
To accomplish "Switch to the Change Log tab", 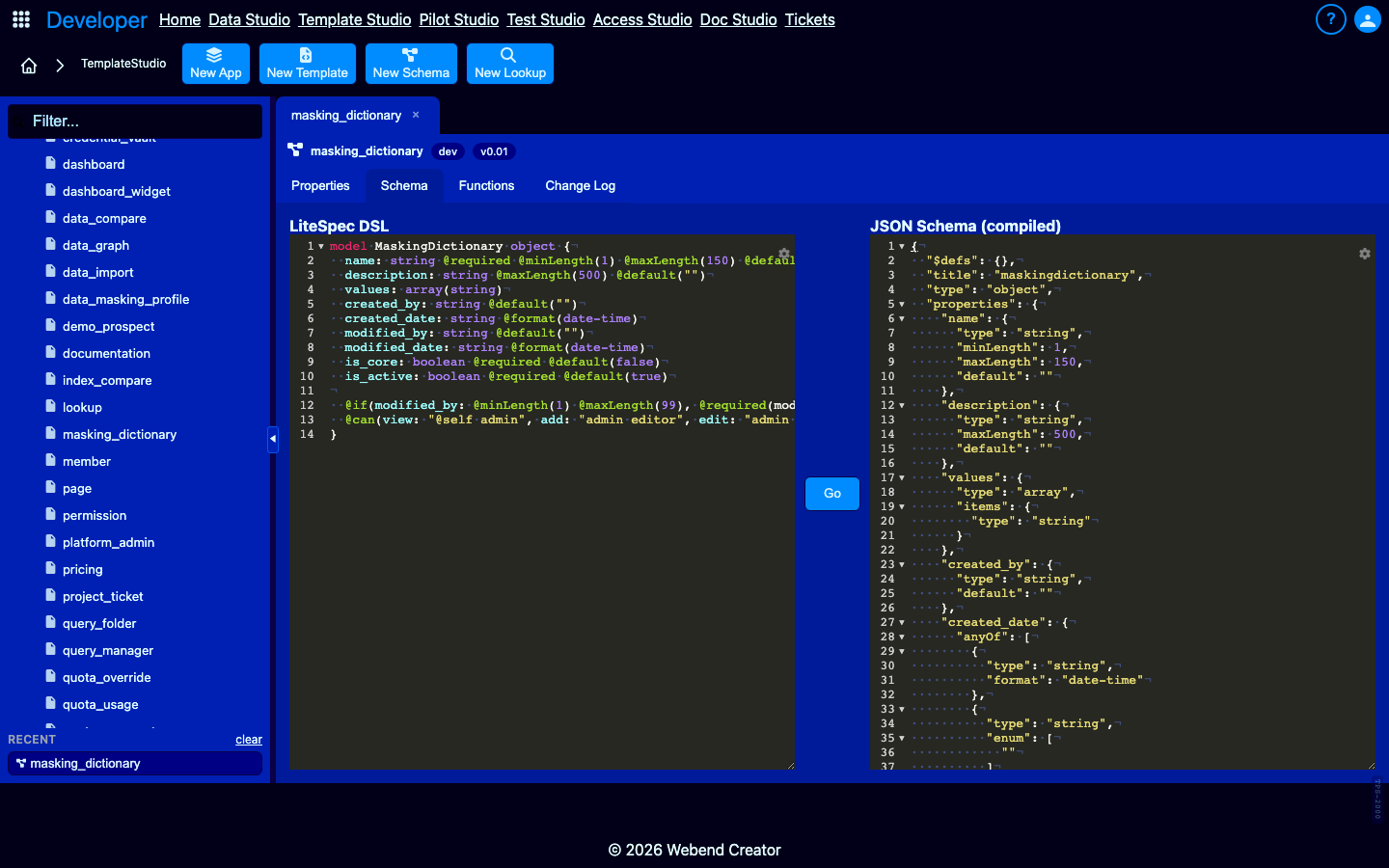I will point(580,185).
